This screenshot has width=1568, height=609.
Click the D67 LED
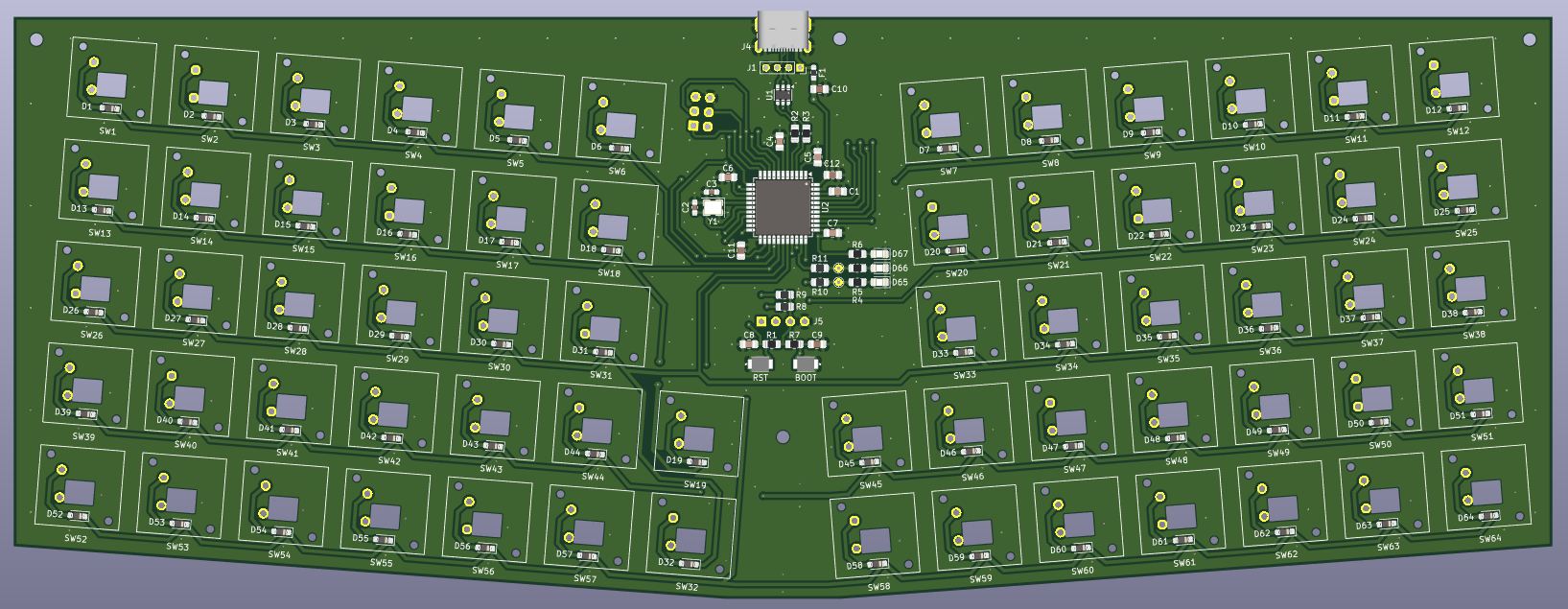point(879,254)
